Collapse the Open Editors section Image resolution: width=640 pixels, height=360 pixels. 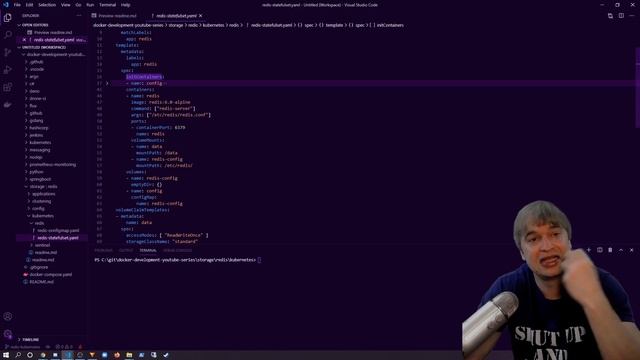[x=35, y=25]
